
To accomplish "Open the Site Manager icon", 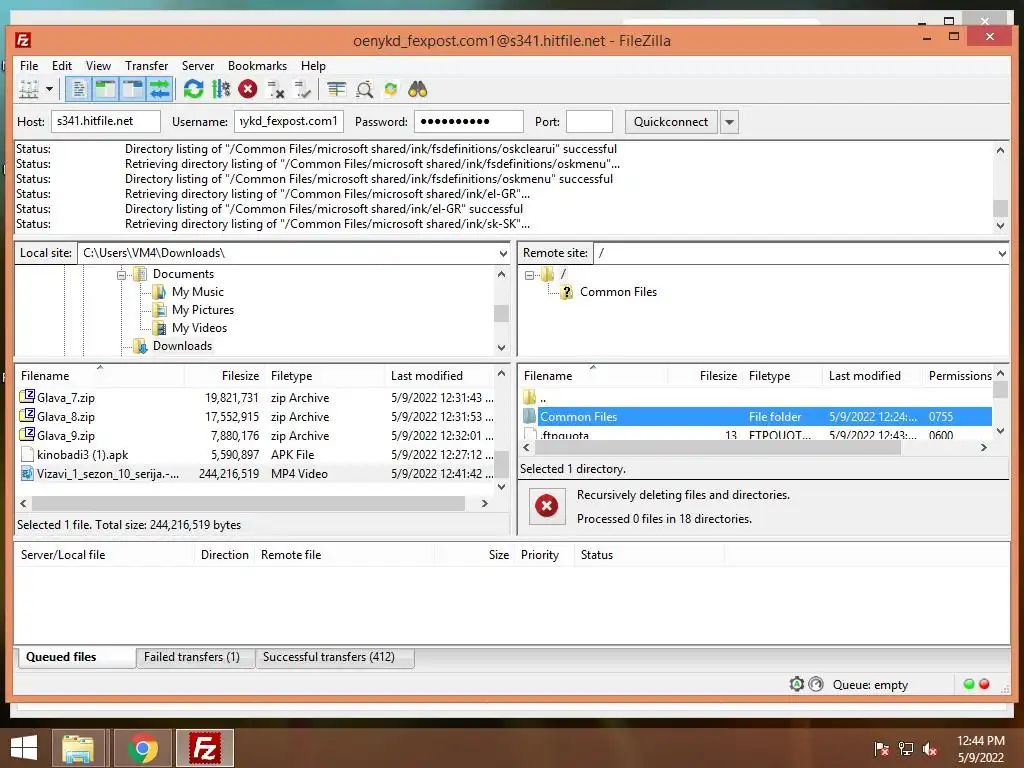I will 29,89.
